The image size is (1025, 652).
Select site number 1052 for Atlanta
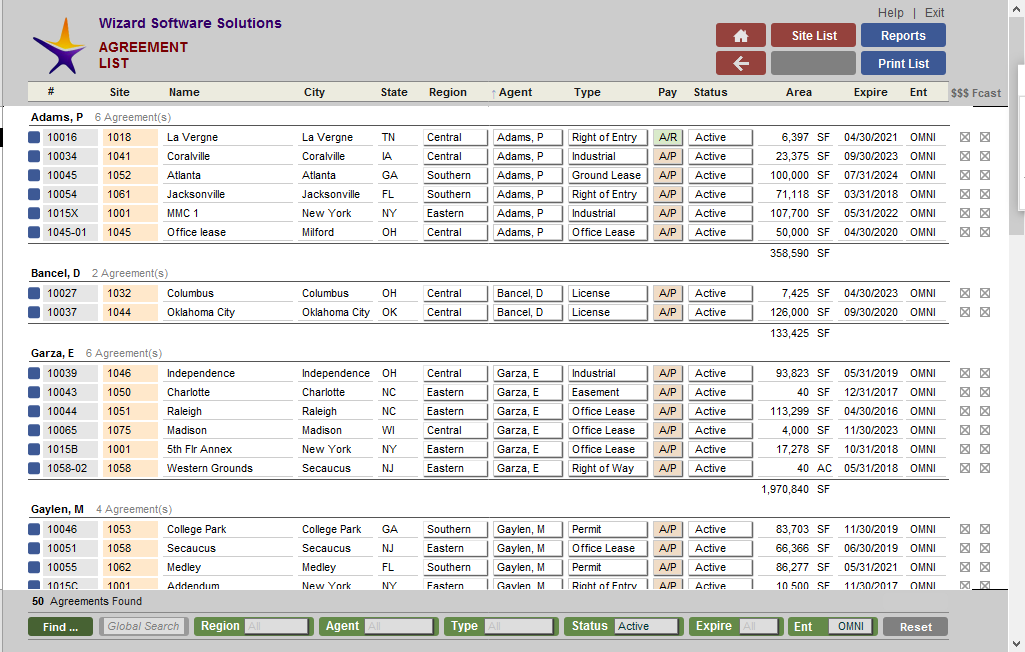point(130,175)
